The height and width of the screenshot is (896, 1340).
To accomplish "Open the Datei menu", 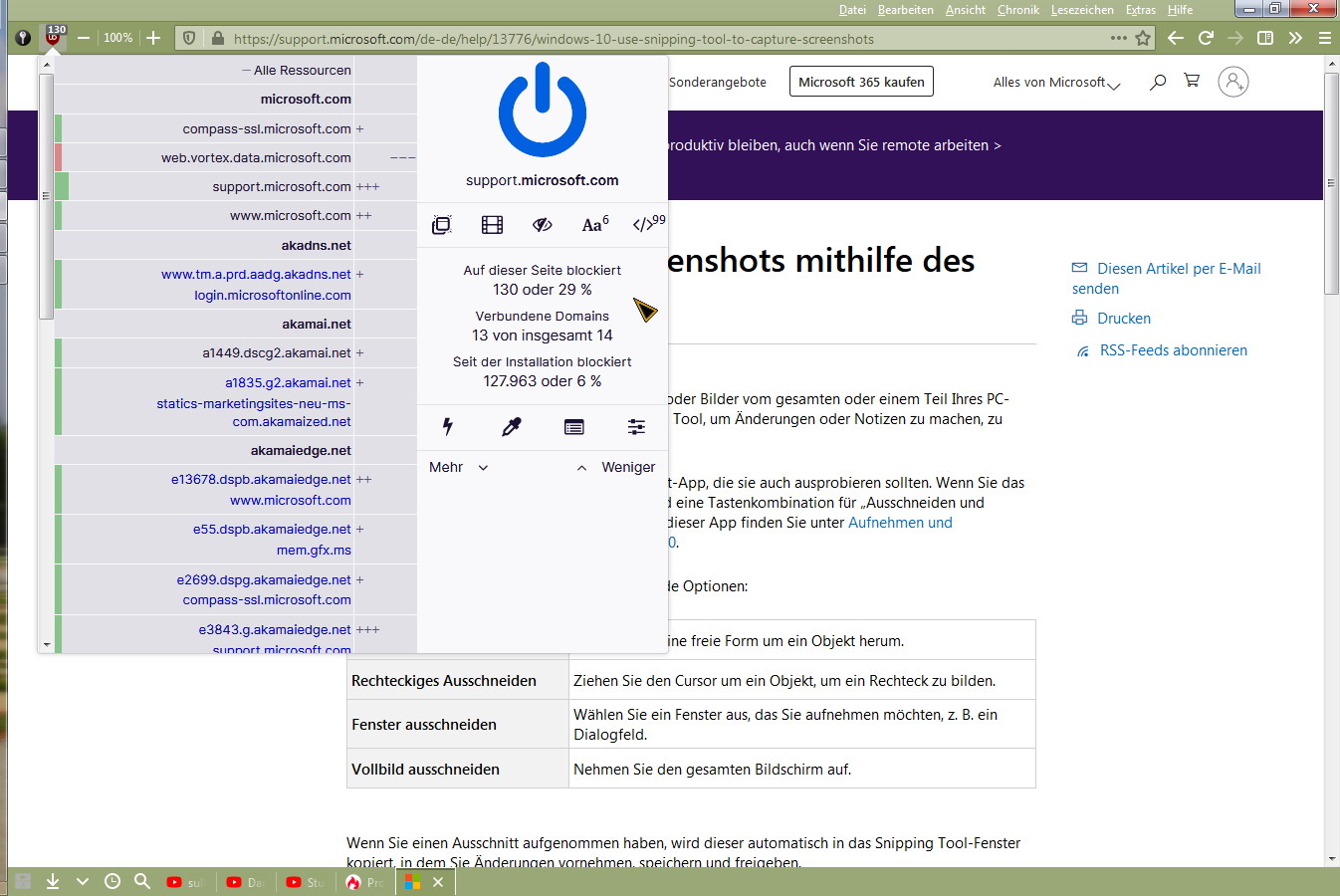I will [x=852, y=10].
